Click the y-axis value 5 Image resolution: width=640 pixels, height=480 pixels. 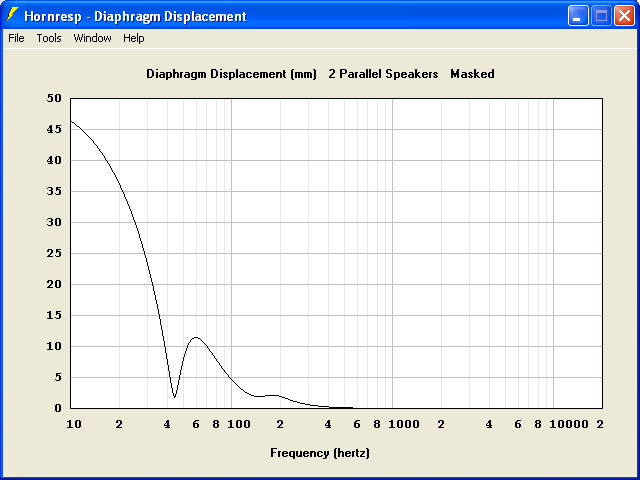click(x=58, y=377)
